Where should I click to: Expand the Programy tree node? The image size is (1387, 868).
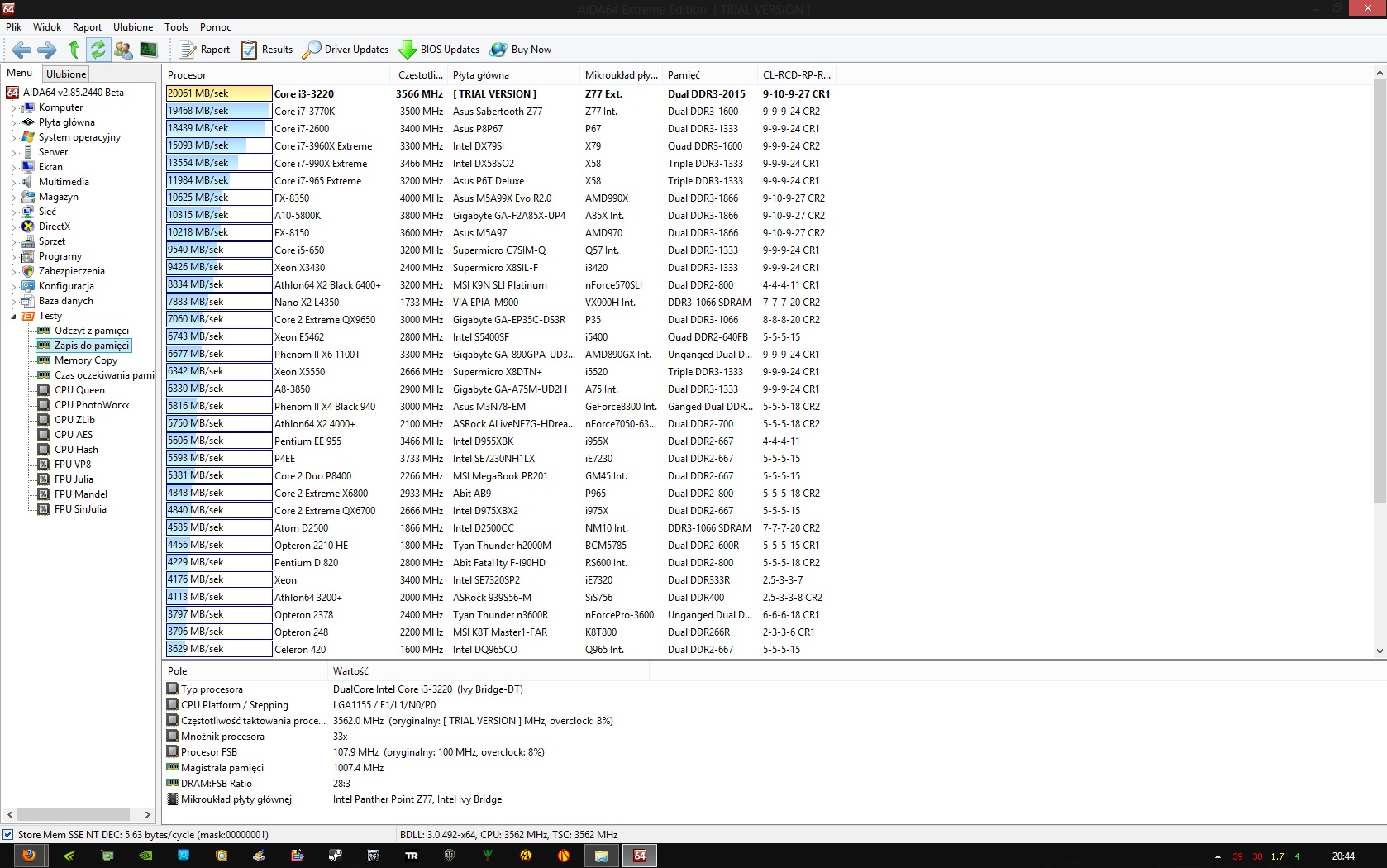[13, 256]
